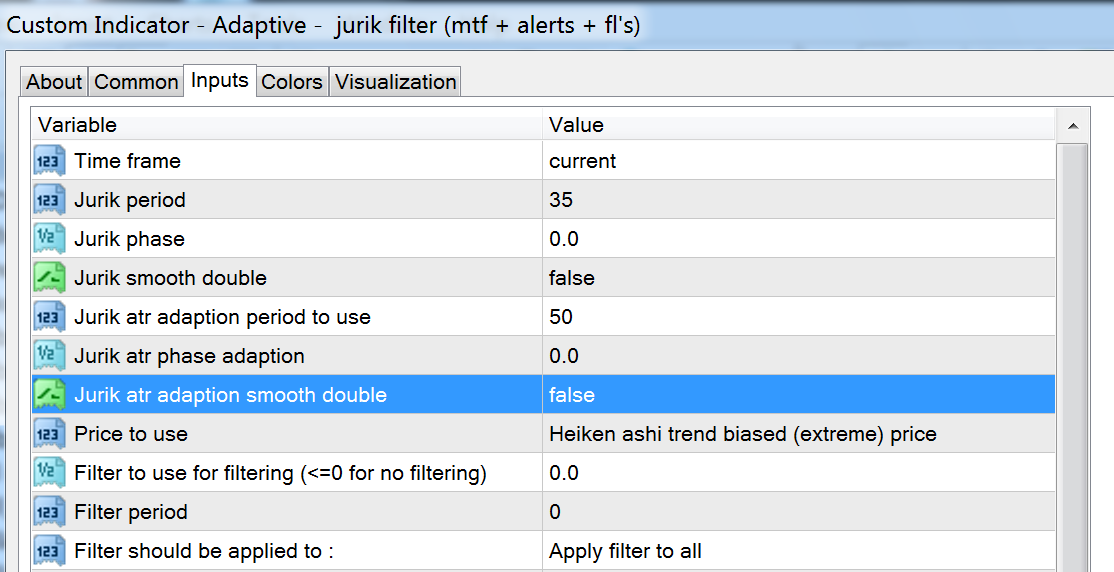The height and width of the screenshot is (572, 1114).
Task: Edit the Jurik period value 35
Action: 561,200
